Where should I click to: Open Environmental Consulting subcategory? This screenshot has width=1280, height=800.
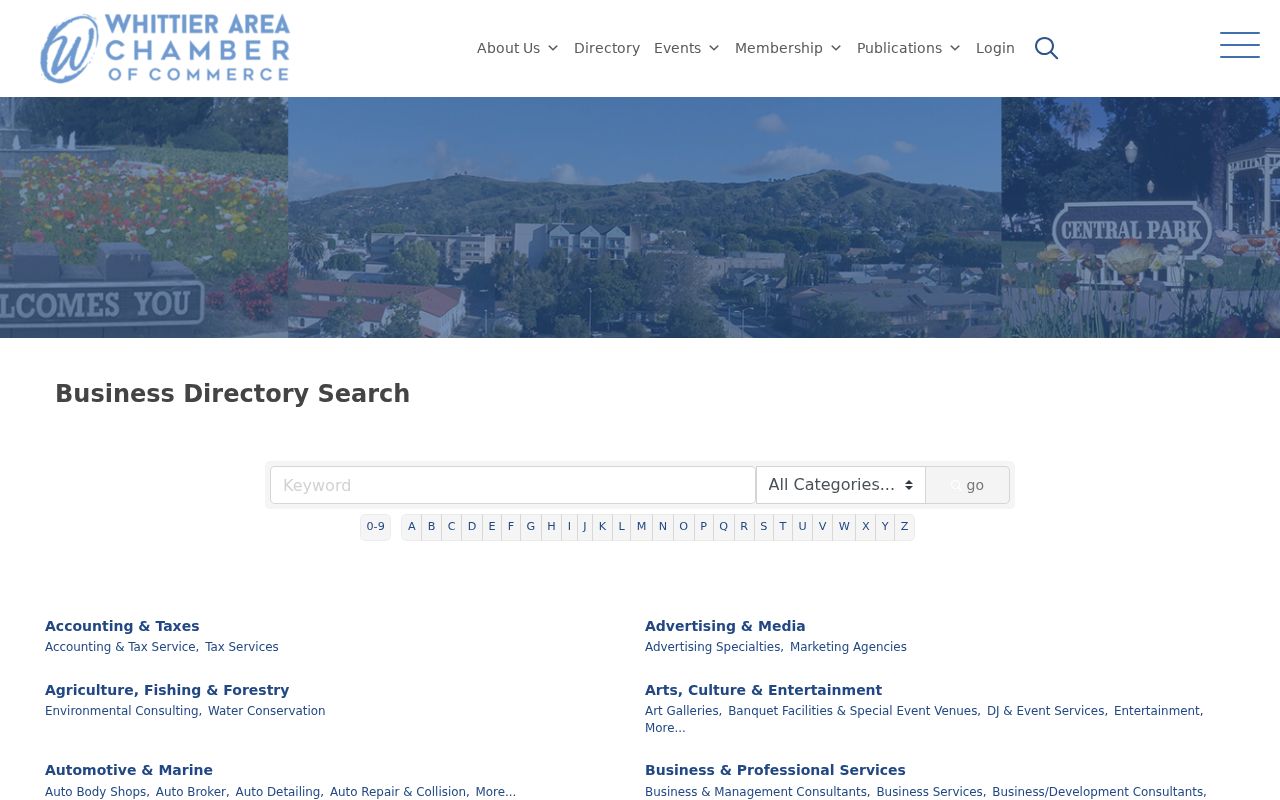[x=122, y=711]
